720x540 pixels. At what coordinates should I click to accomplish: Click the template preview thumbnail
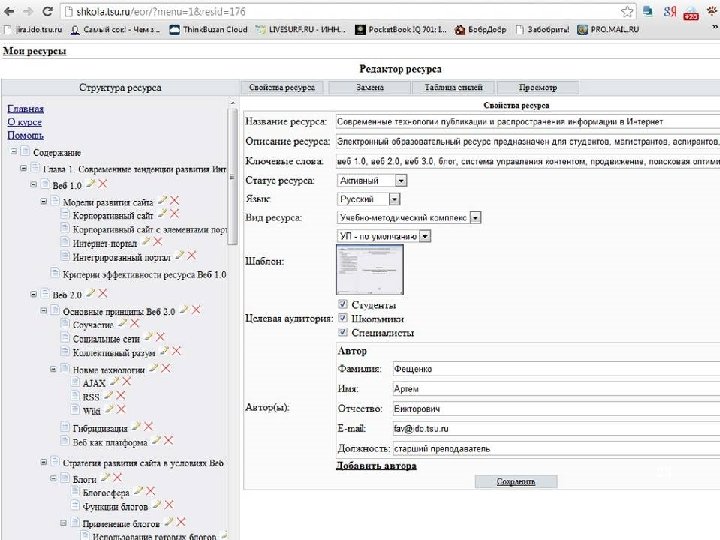pos(370,269)
